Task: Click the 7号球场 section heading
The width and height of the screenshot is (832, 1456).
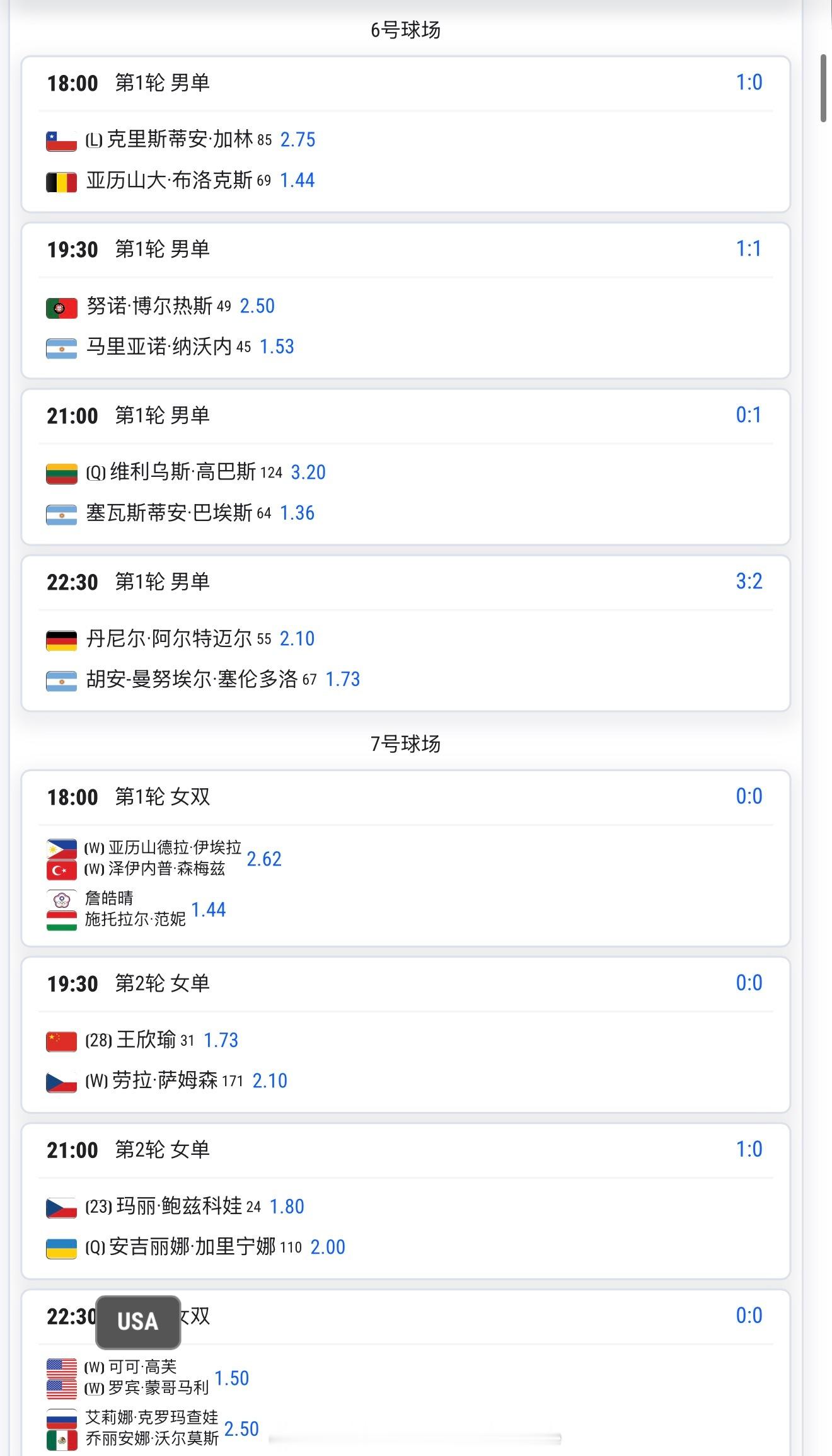Action: tap(405, 744)
